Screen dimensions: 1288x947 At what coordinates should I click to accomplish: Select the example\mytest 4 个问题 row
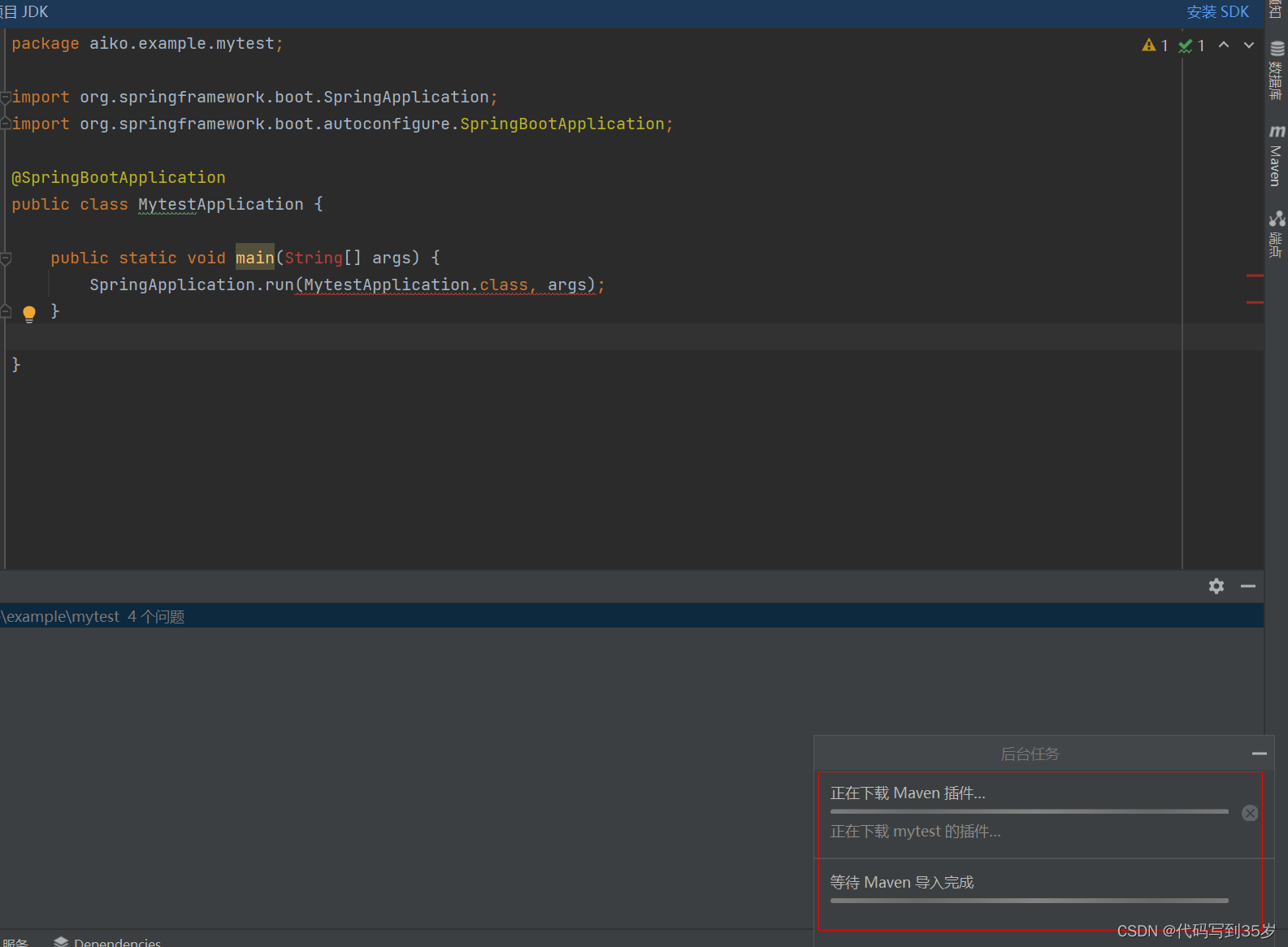[x=631, y=616]
